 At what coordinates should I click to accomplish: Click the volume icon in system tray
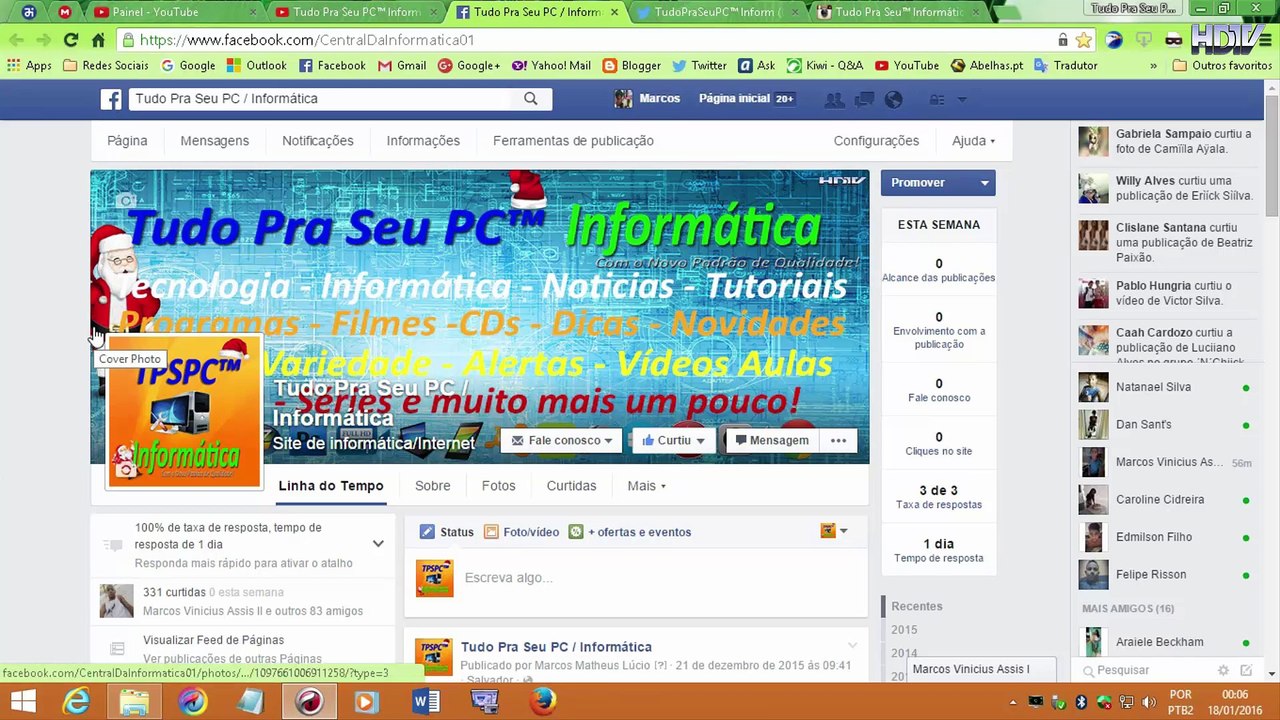tap(1149, 702)
